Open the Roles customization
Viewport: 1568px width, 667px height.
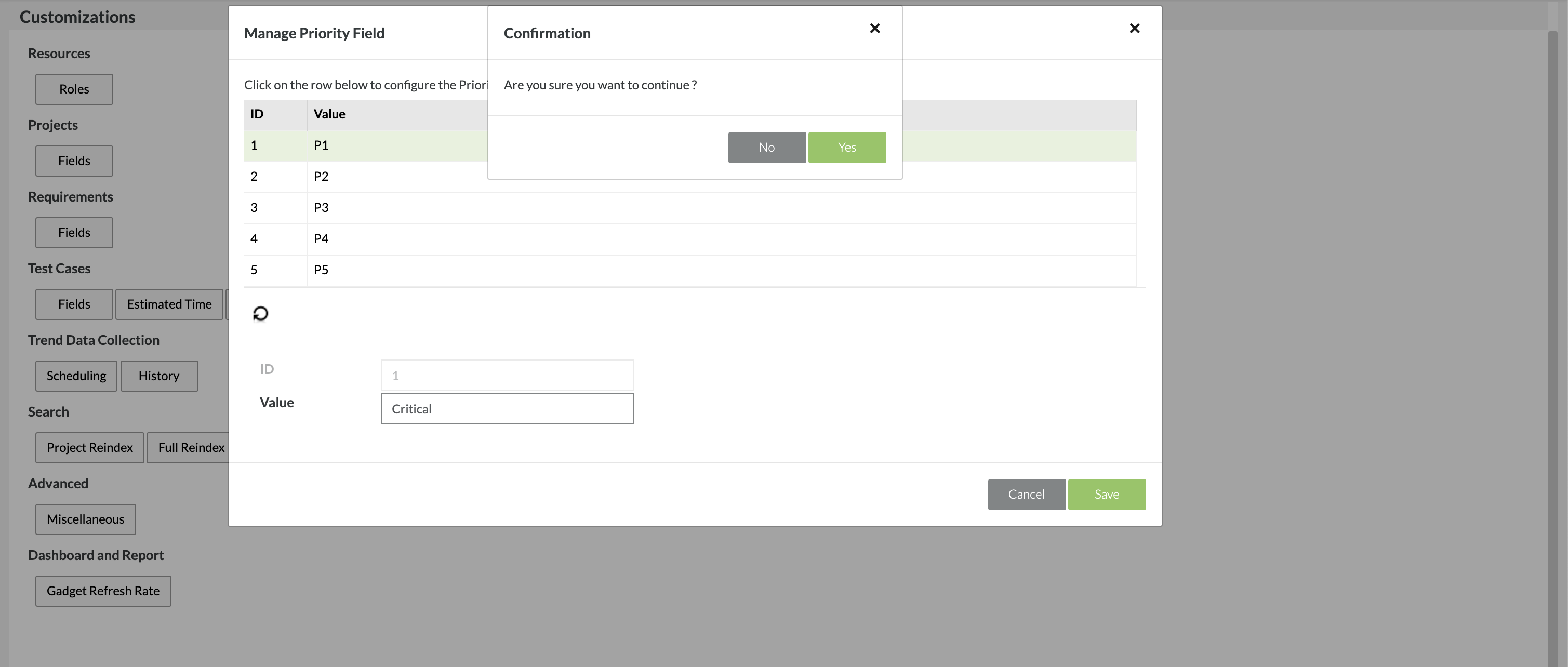[74, 89]
